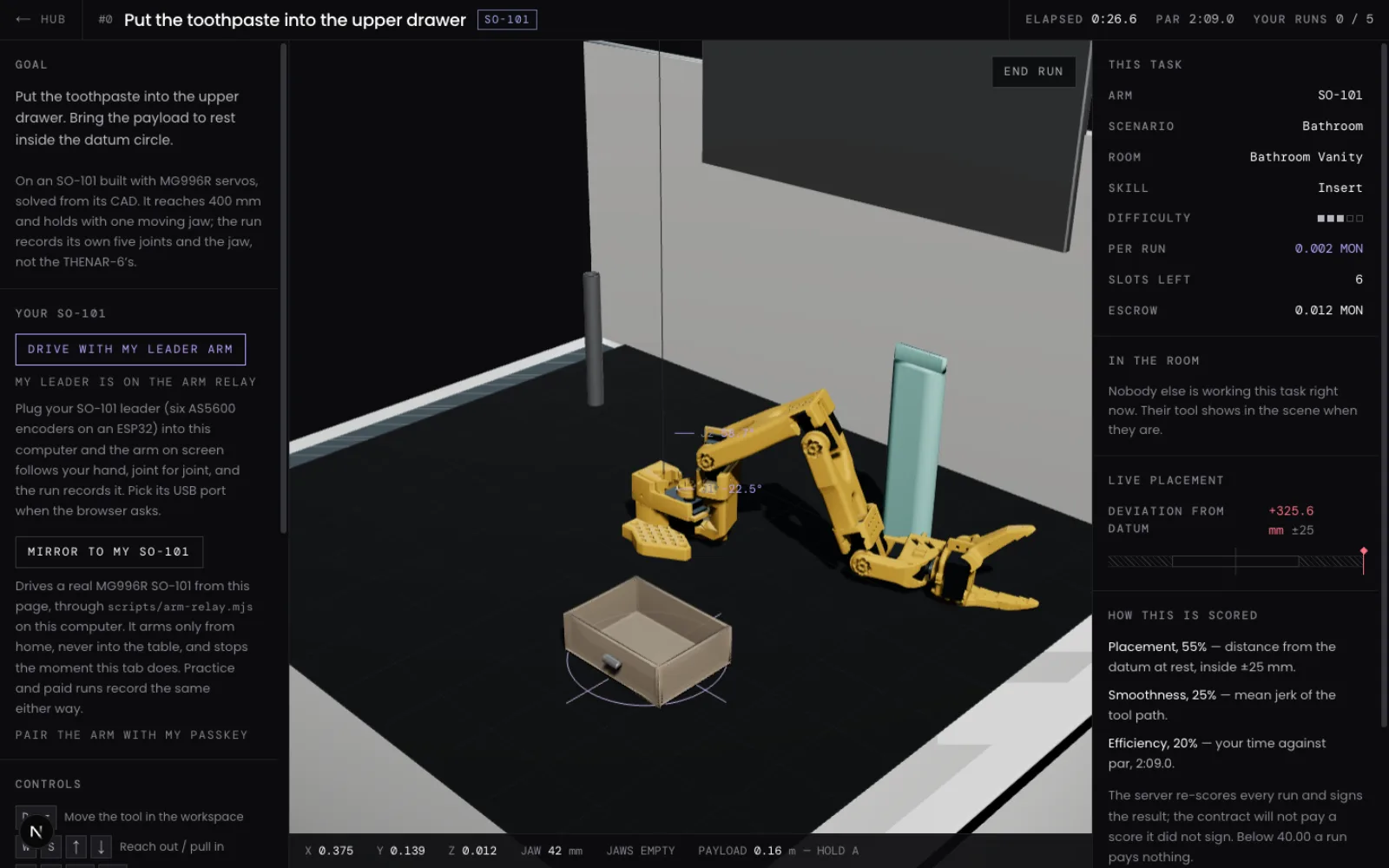Click the Placement, 55% scoring line
This screenshot has height=868, width=1389.
pos(1221,656)
